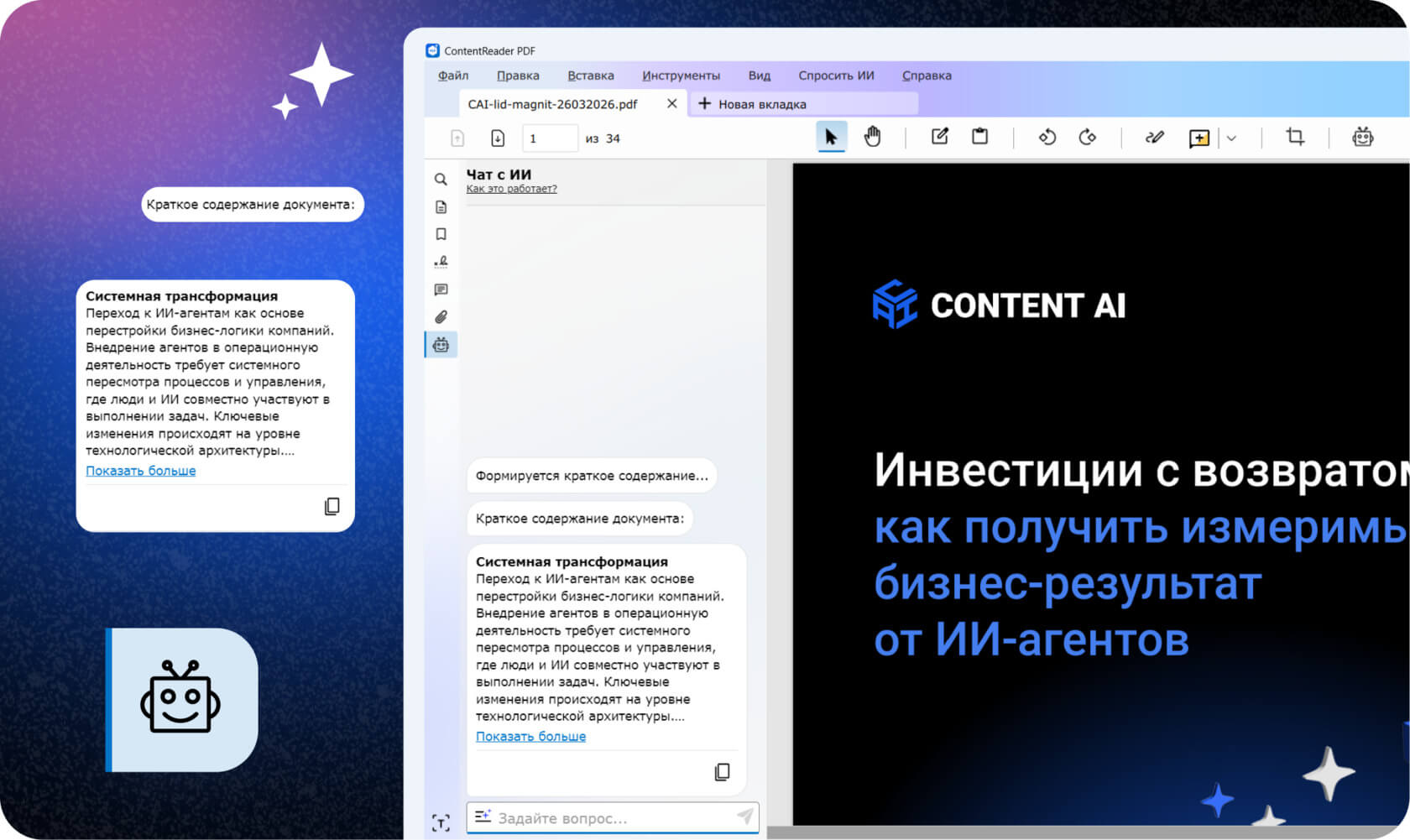Screen dimensions: 1410x840
Task: Open the Search panel in sidebar
Action: click(441, 180)
